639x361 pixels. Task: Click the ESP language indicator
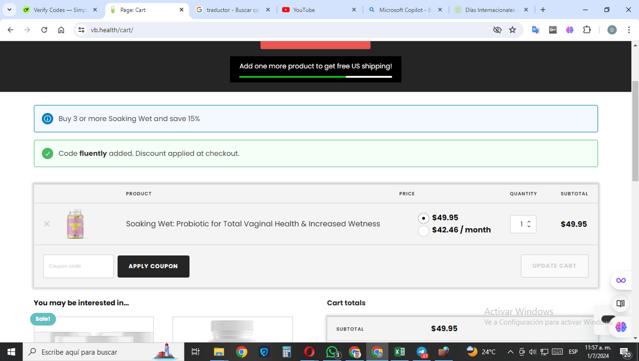click(573, 352)
